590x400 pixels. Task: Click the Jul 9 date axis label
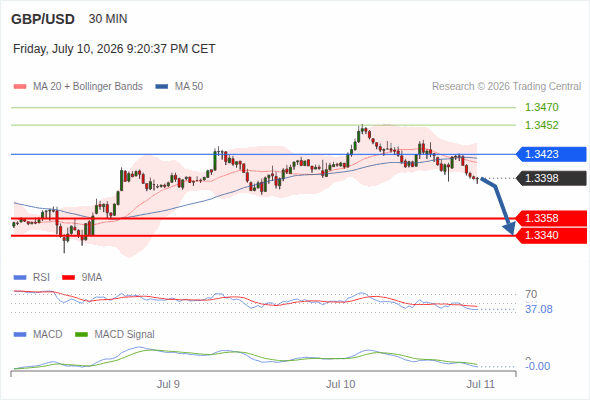[168, 384]
